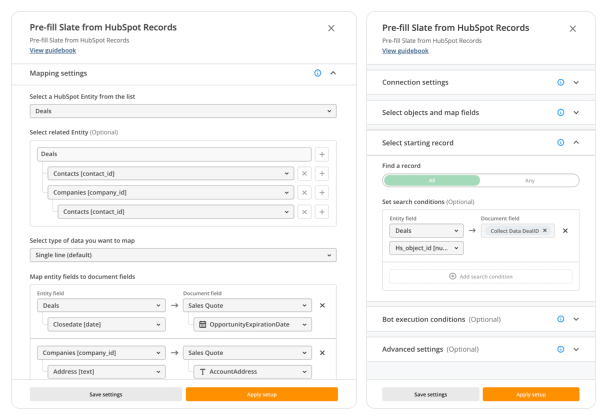
Task: Click the info icon for Connection settings
Action: (x=561, y=82)
